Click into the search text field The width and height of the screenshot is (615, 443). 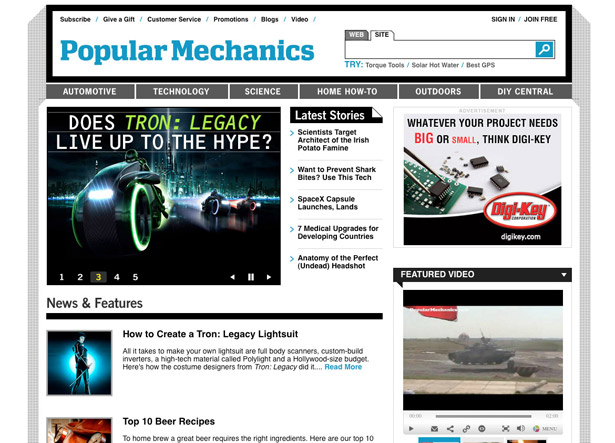coord(440,49)
